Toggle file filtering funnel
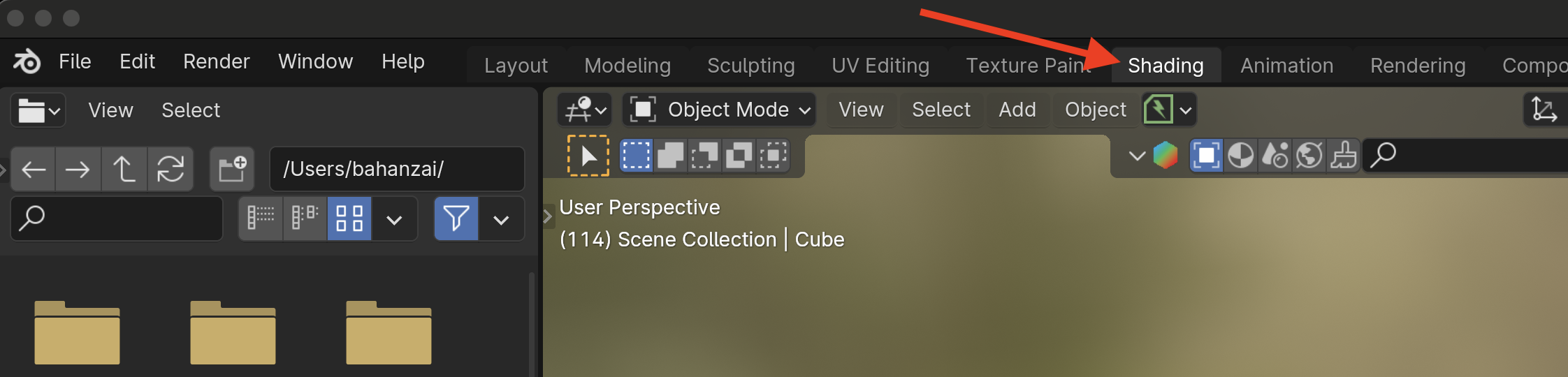Viewport: 1568px width, 377px height. tap(456, 219)
